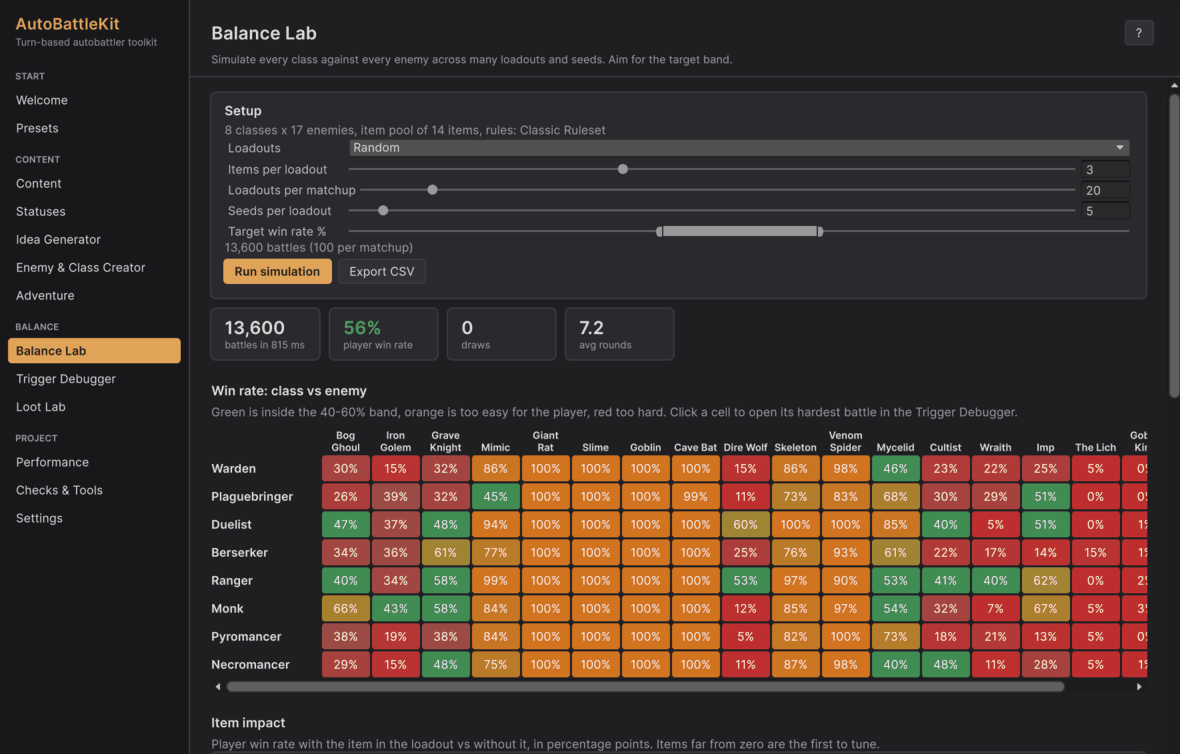
Task: Click the Seeds per loadout number field
Action: (1105, 211)
